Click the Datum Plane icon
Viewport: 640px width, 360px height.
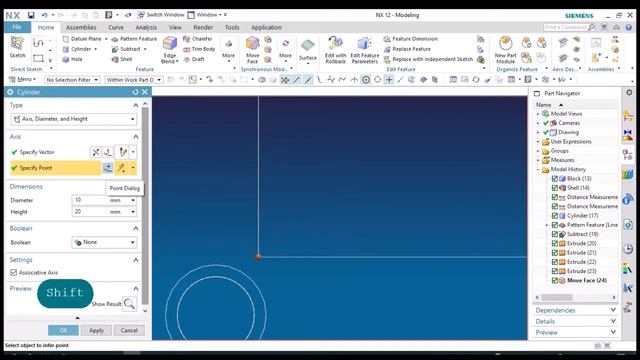click(x=66, y=39)
